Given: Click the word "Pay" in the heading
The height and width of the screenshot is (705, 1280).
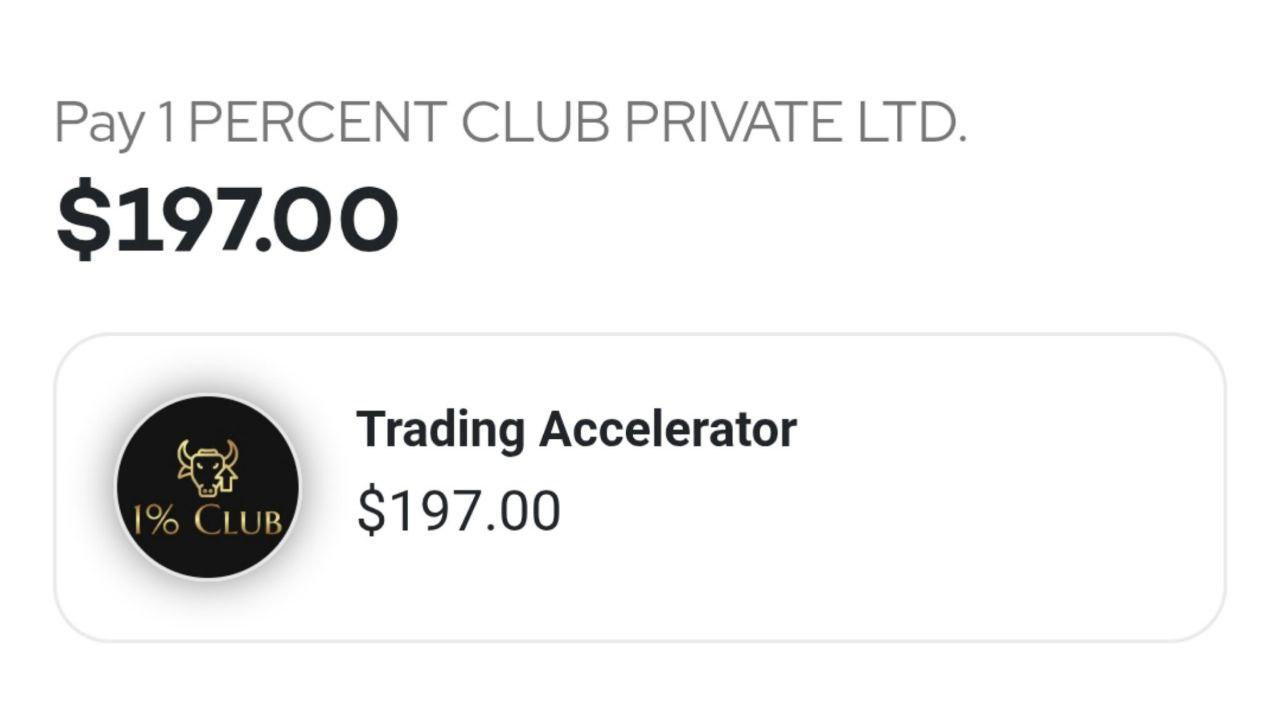Looking at the screenshot, I should [x=97, y=124].
